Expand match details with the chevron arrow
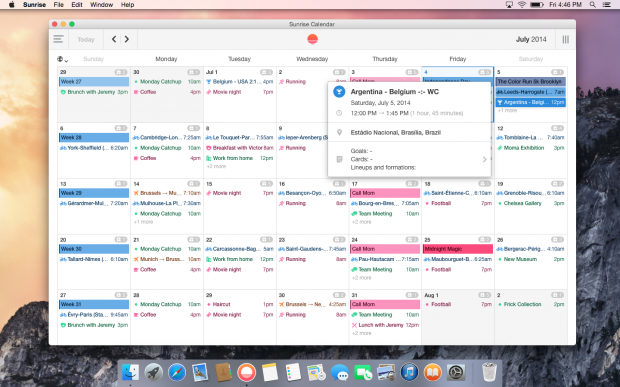Image resolution: width=620 pixels, height=387 pixels. pyautogui.click(x=484, y=159)
